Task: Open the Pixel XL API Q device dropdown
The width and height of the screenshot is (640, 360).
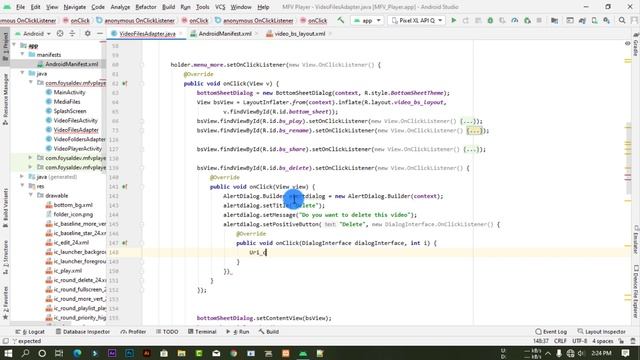Action: 416,20
